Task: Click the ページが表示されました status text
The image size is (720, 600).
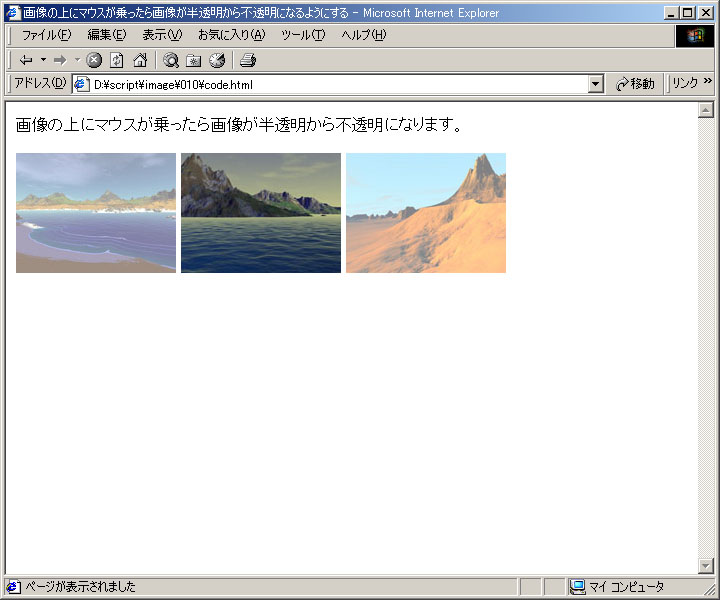Action: (x=80, y=587)
